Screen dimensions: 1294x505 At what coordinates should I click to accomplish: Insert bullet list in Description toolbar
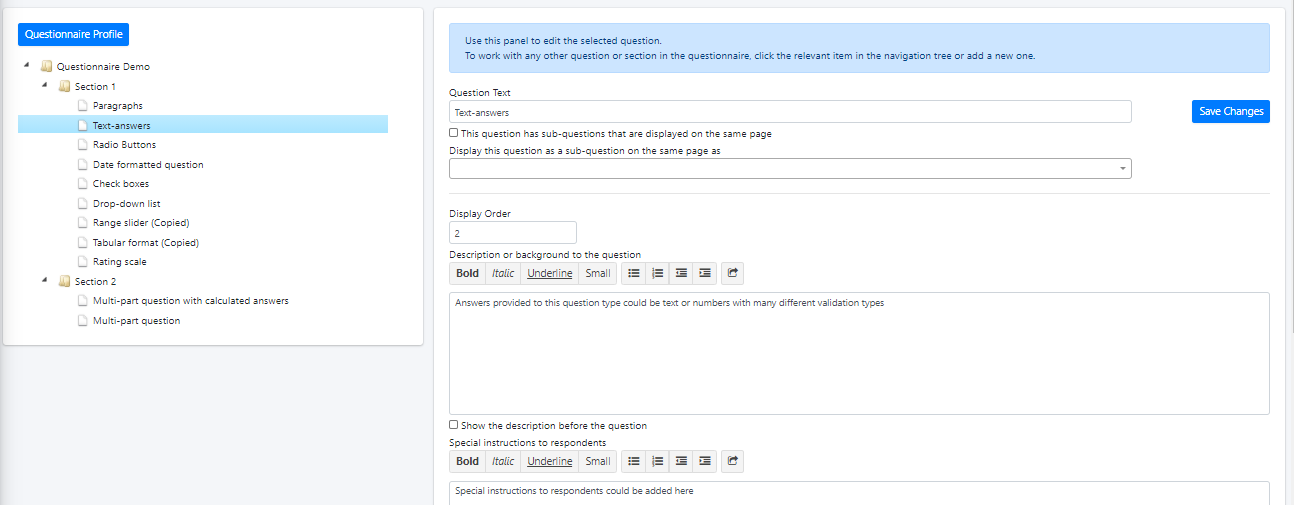tap(634, 273)
